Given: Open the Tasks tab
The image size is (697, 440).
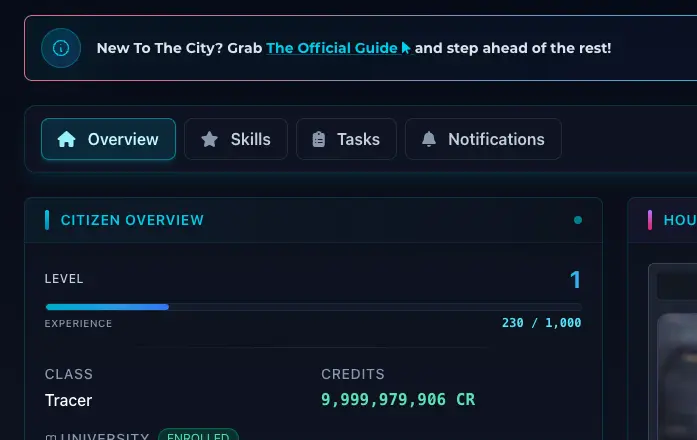Looking at the screenshot, I should coord(346,139).
